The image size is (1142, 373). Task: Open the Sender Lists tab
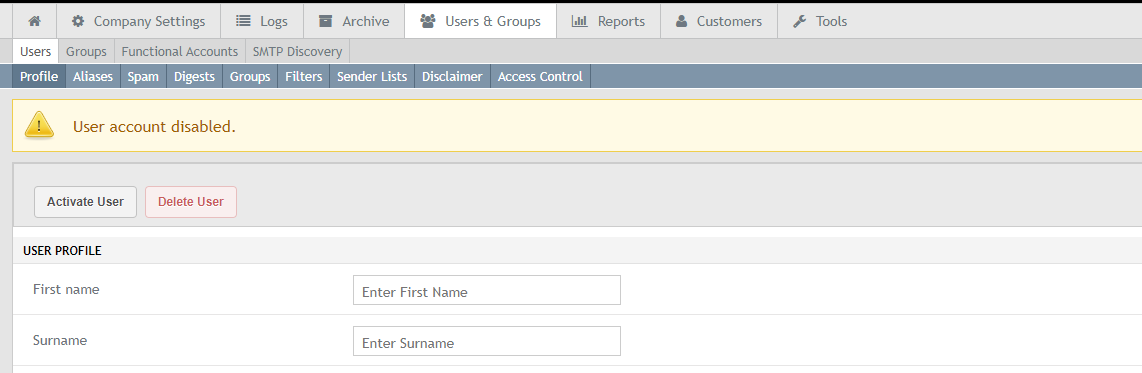(x=372, y=76)
